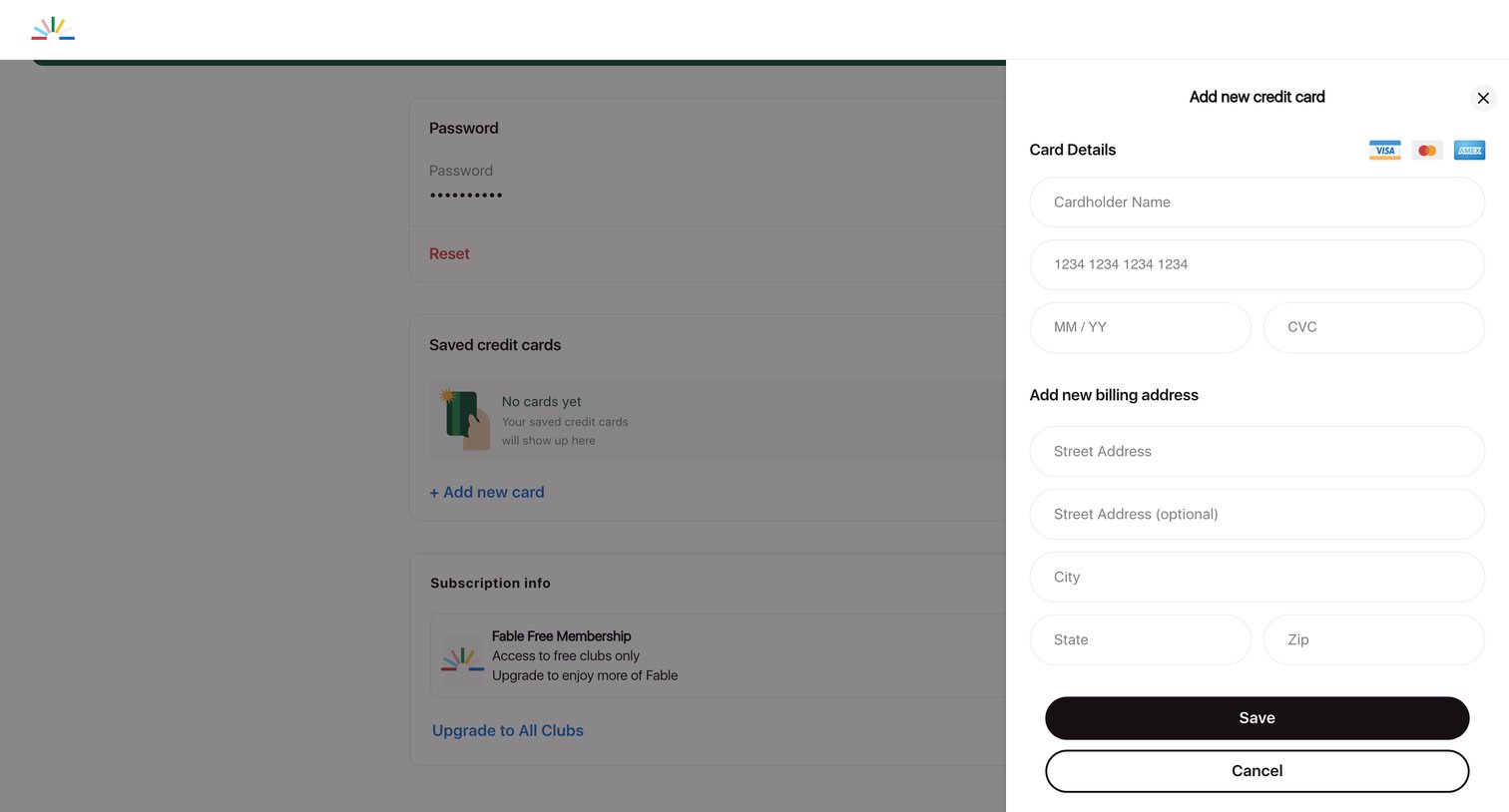Image resolution: width=1509 pixels, height=812 pixels.
Task: Click 'Access to free clubs only' text
Action: click(566, 655)
